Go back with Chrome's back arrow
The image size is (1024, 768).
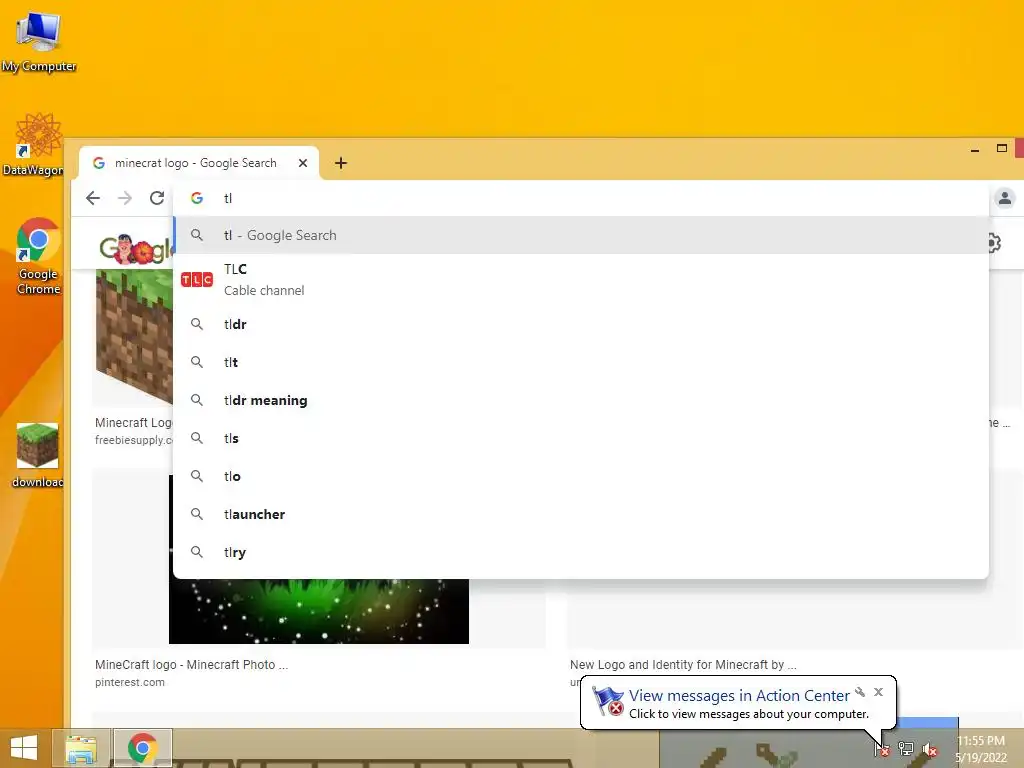(x=93, y=198)
